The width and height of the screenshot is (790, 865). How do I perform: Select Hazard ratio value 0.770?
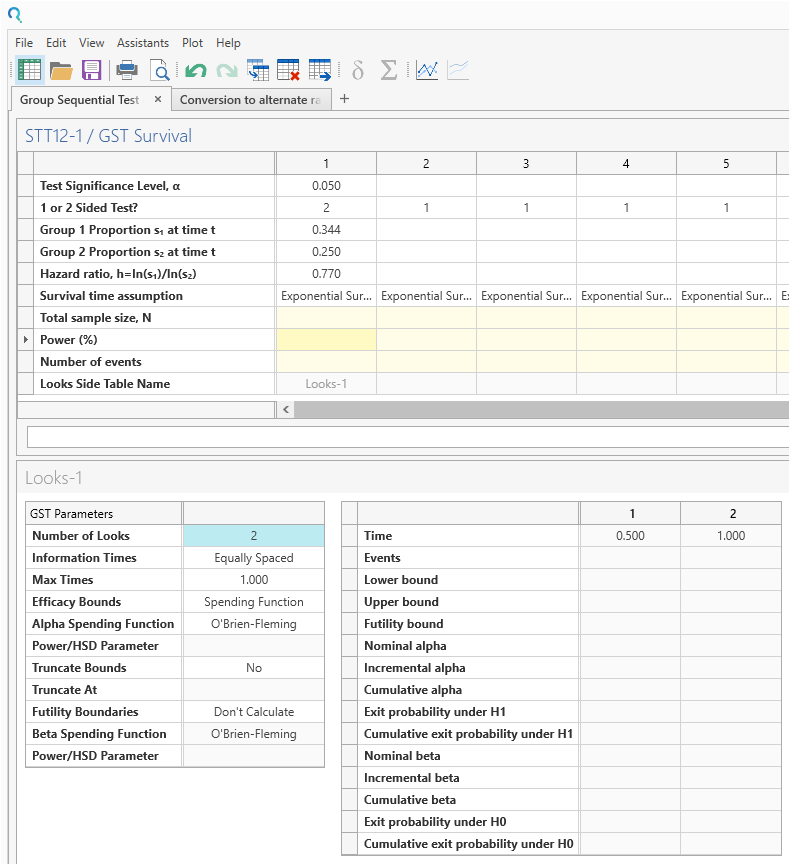pos(326,274)
